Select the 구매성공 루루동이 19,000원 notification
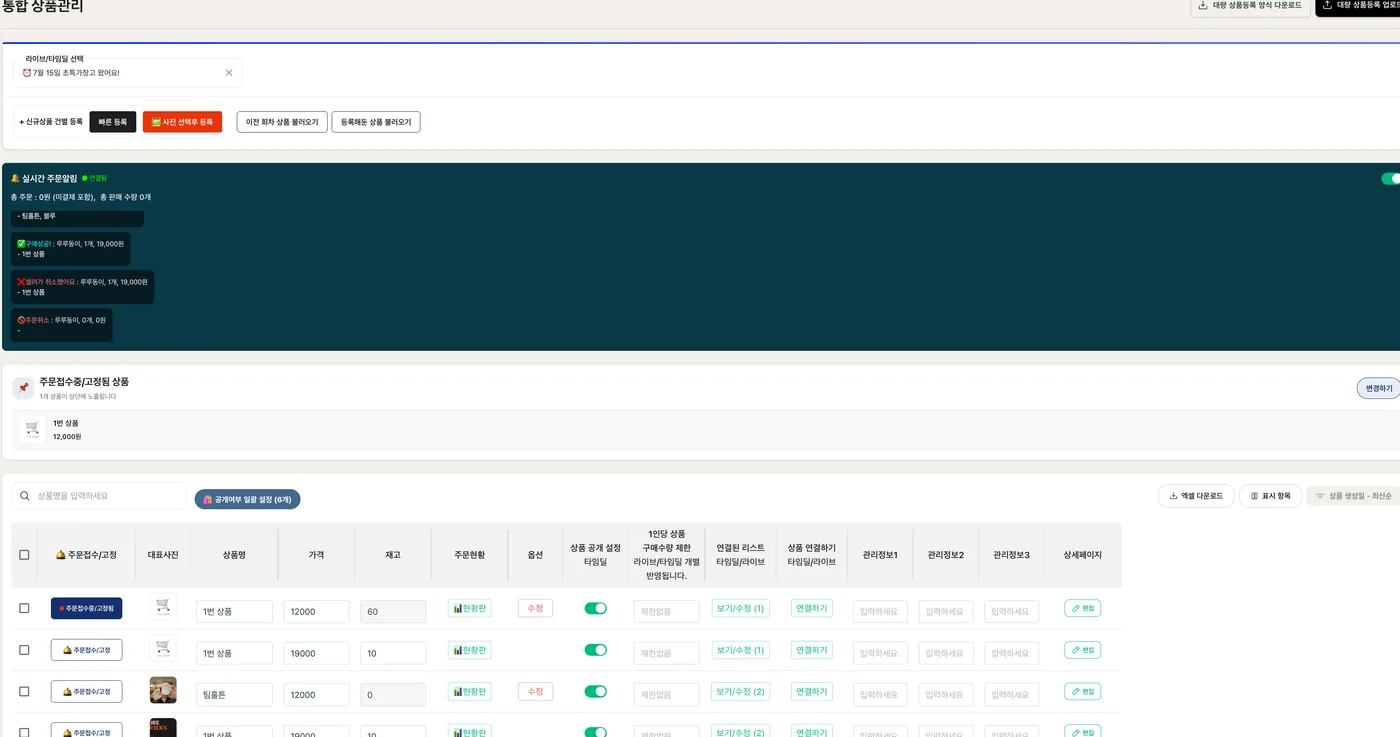Viewport: 1400px width, 737px height. (x=71, y=249)
